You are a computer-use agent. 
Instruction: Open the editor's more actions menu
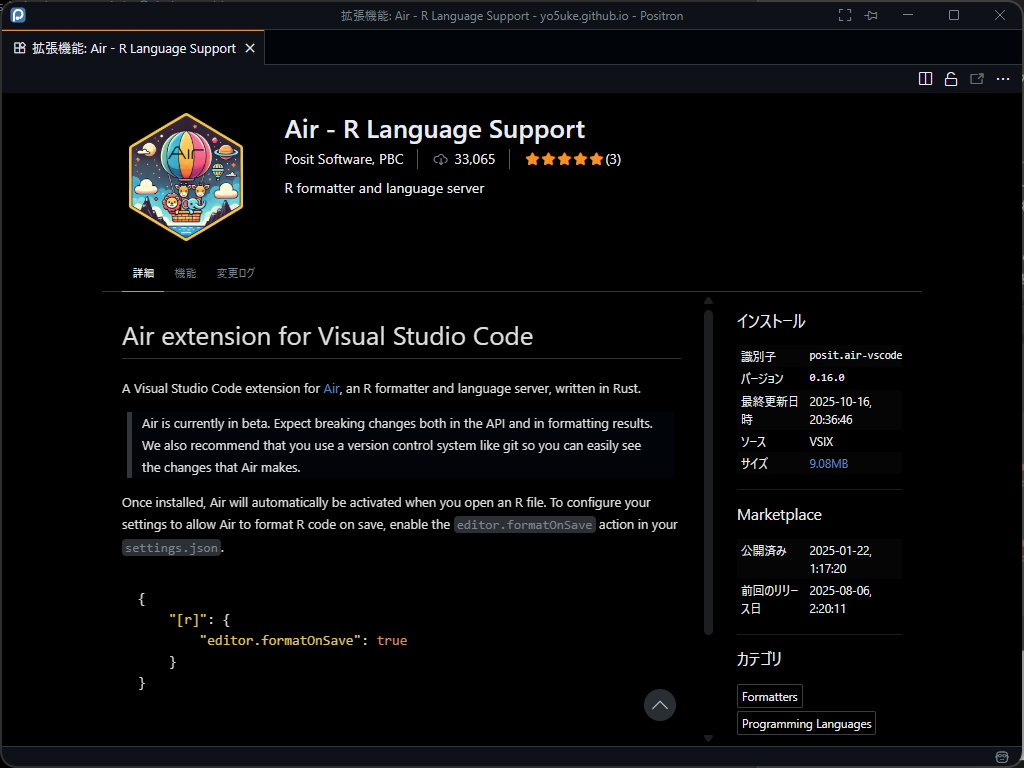(x=1003, y=79)
